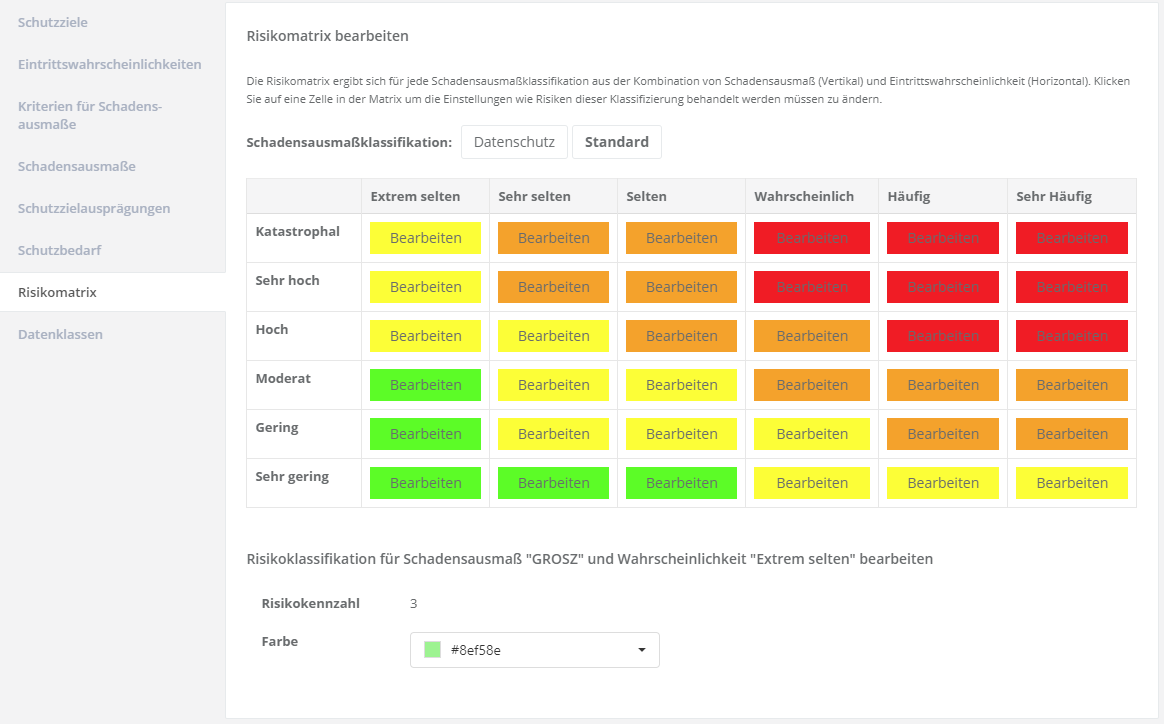Viewport: 1164px width, 724px height.
Task: Select the Standard classification tab
Action: pyautogui.click(x=616, y=142)
